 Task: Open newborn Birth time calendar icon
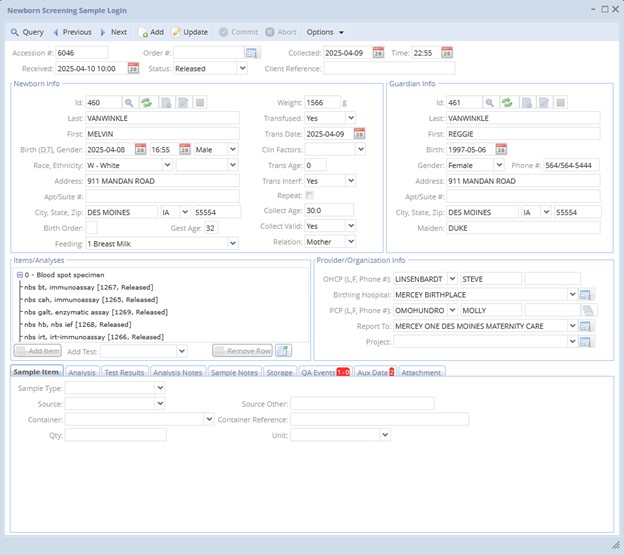point(185,150)
